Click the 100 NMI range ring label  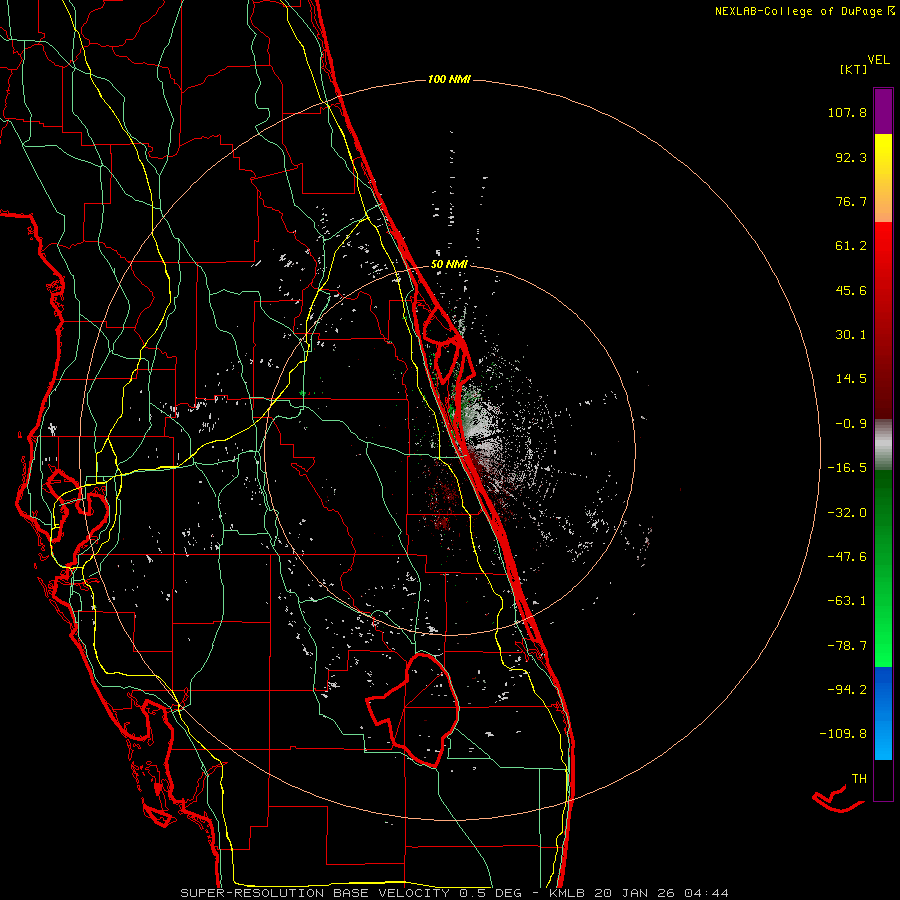[449, 79]
